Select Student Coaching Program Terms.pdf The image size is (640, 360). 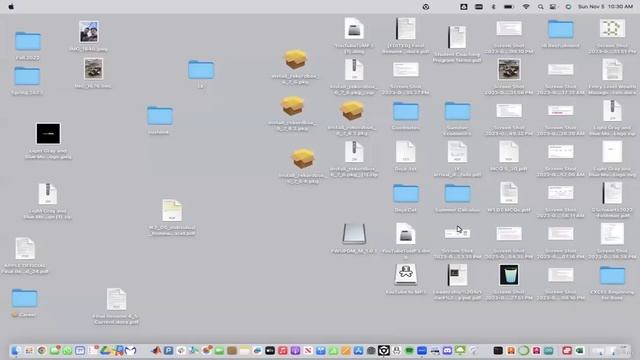[x=457, y=37]
